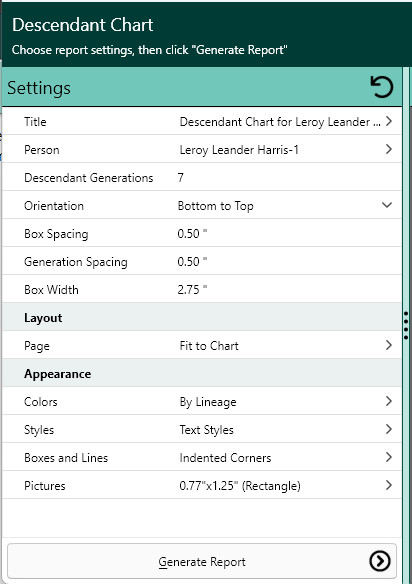Expand the Orientation dropdown arrow
This screenshot has width=412, height=584.
(387, 205)
